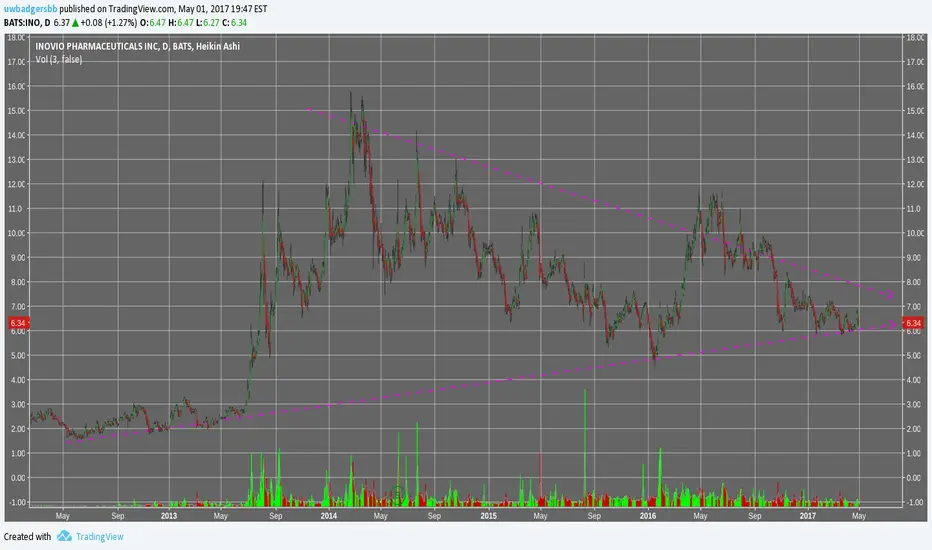
Task: Click the 3.00 label on right price axis
Action: pyautogui.click(x=916, y=404)
